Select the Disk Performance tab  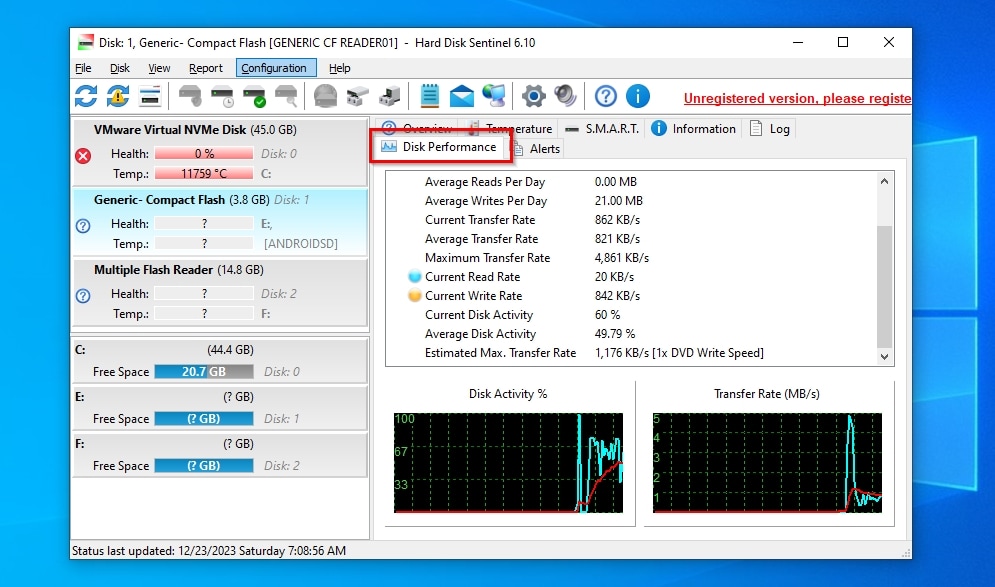click(439, 147)
